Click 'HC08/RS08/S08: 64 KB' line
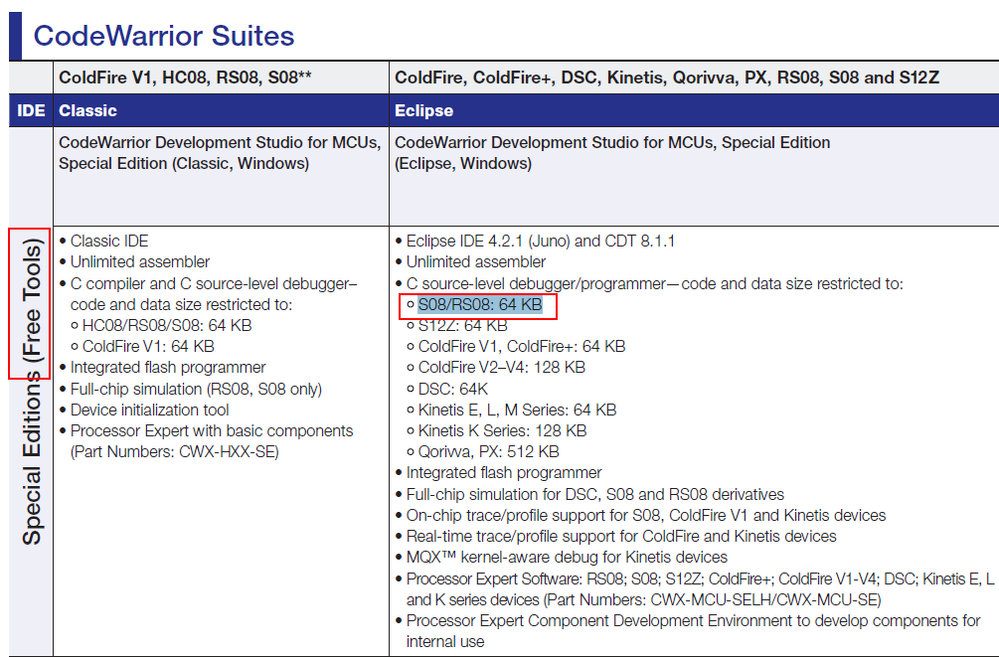The image size is (999, 657). tap(167, 326)
